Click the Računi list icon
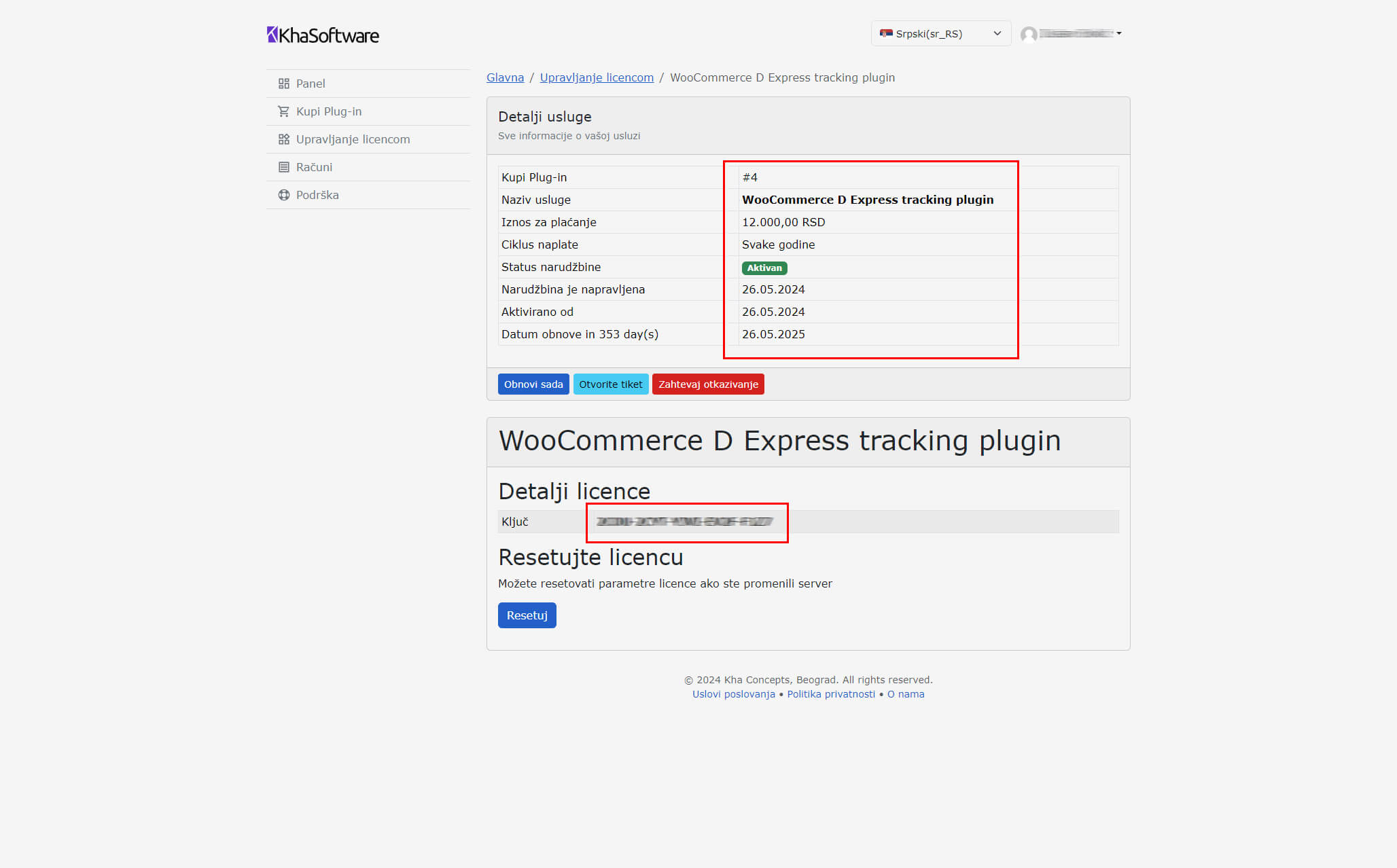The height and width of the screenshot is (868, 1397). [x=284, y=167]
